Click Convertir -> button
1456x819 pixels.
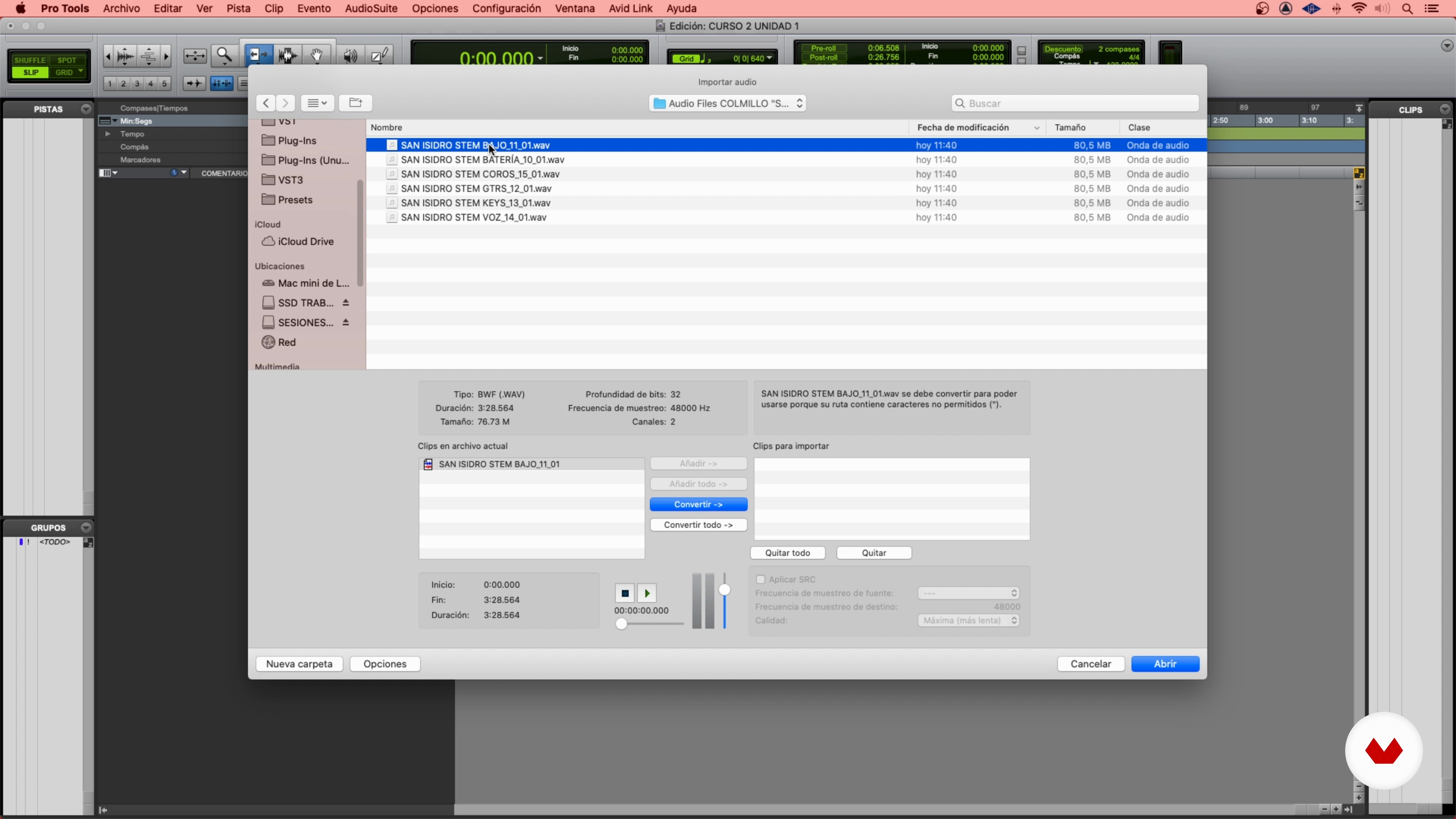tap(698, 504)
